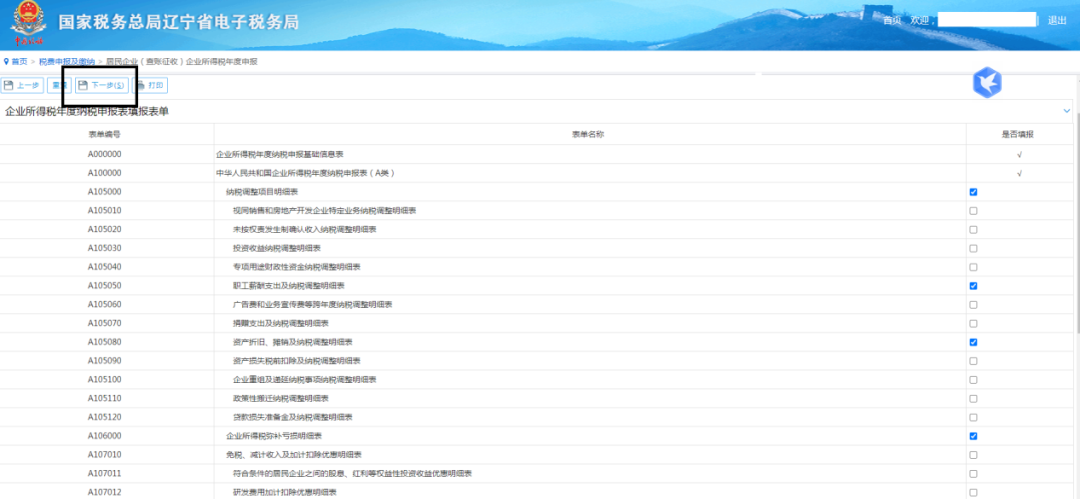Click the 打印 print icon button

click(150, 86)
